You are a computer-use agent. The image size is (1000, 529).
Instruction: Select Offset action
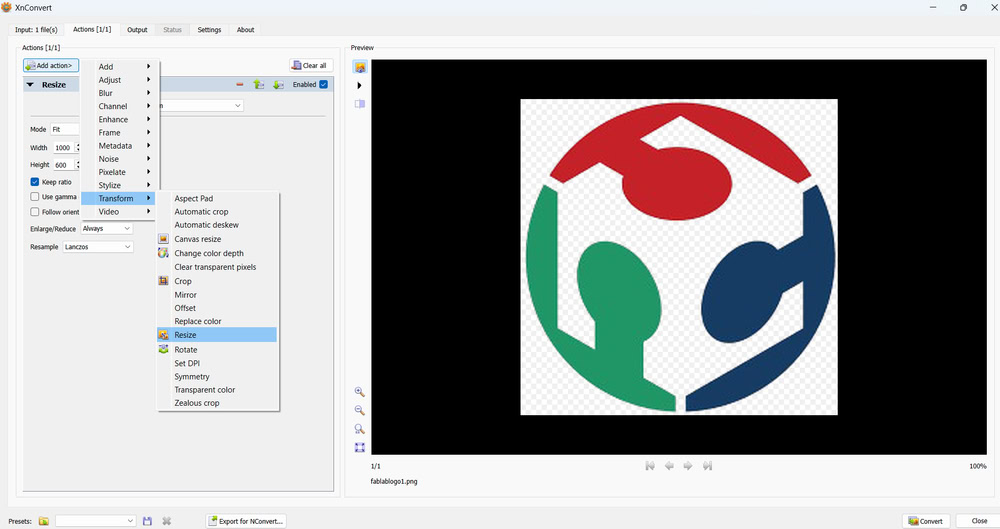(x=217, y=308)
